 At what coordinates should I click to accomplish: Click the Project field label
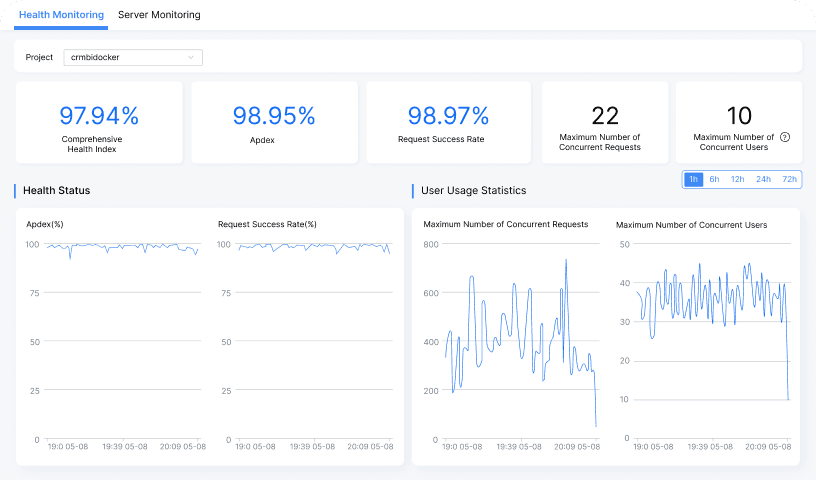pos(39,57)
